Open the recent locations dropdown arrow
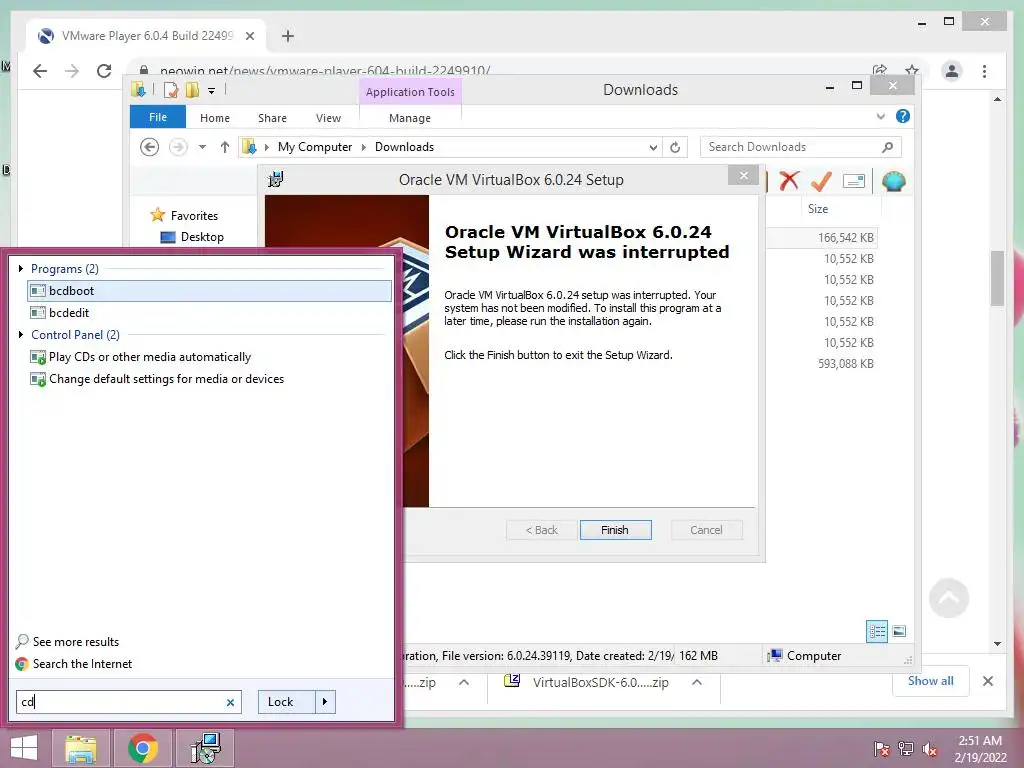 [202, 147]
